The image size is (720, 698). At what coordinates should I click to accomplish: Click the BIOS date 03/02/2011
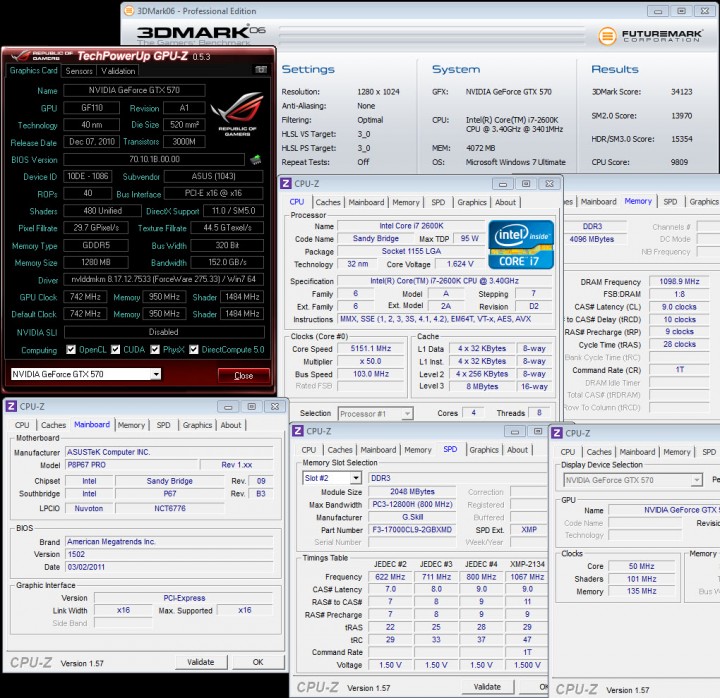[169, 567]
